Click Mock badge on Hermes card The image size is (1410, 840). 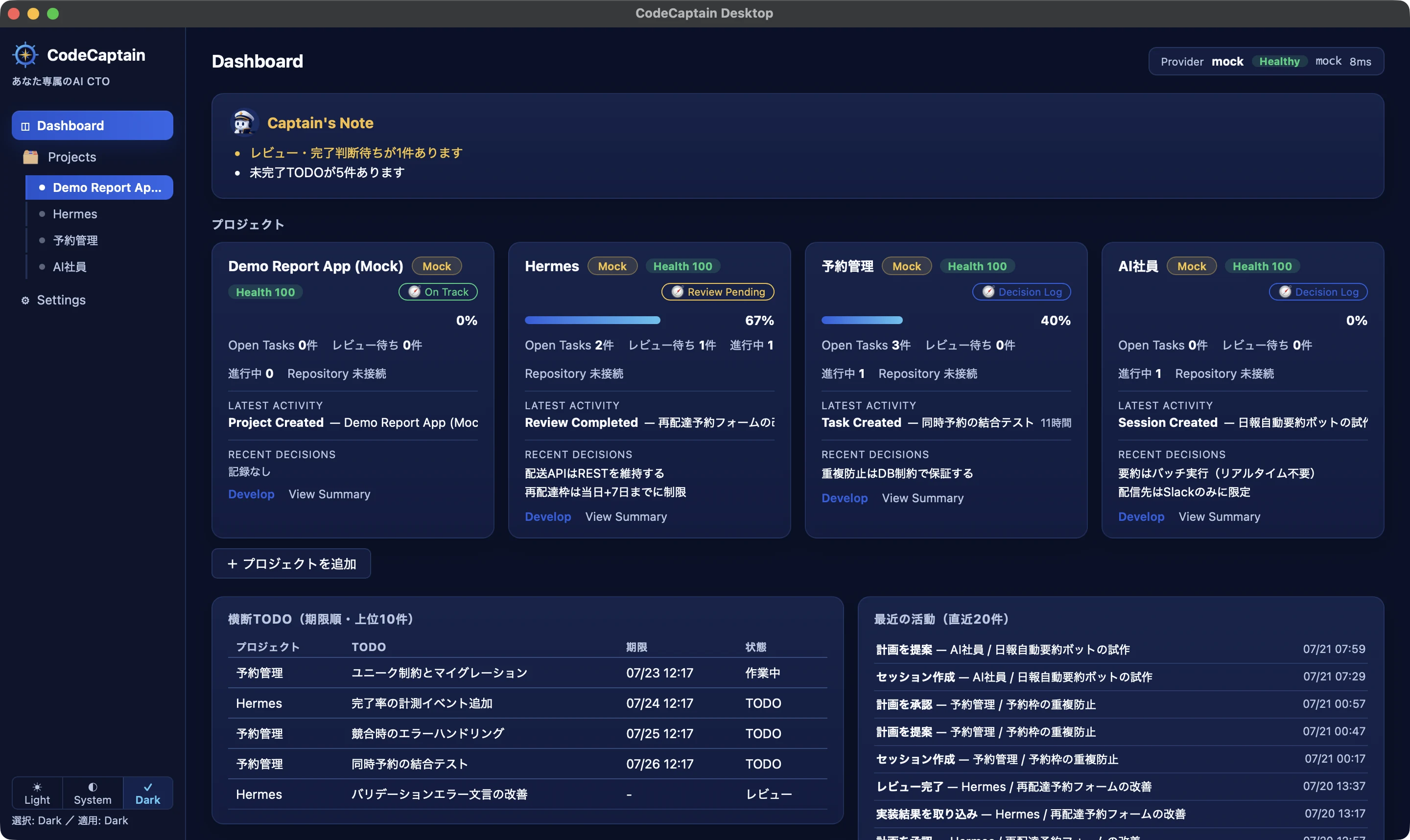click(612, 266)
